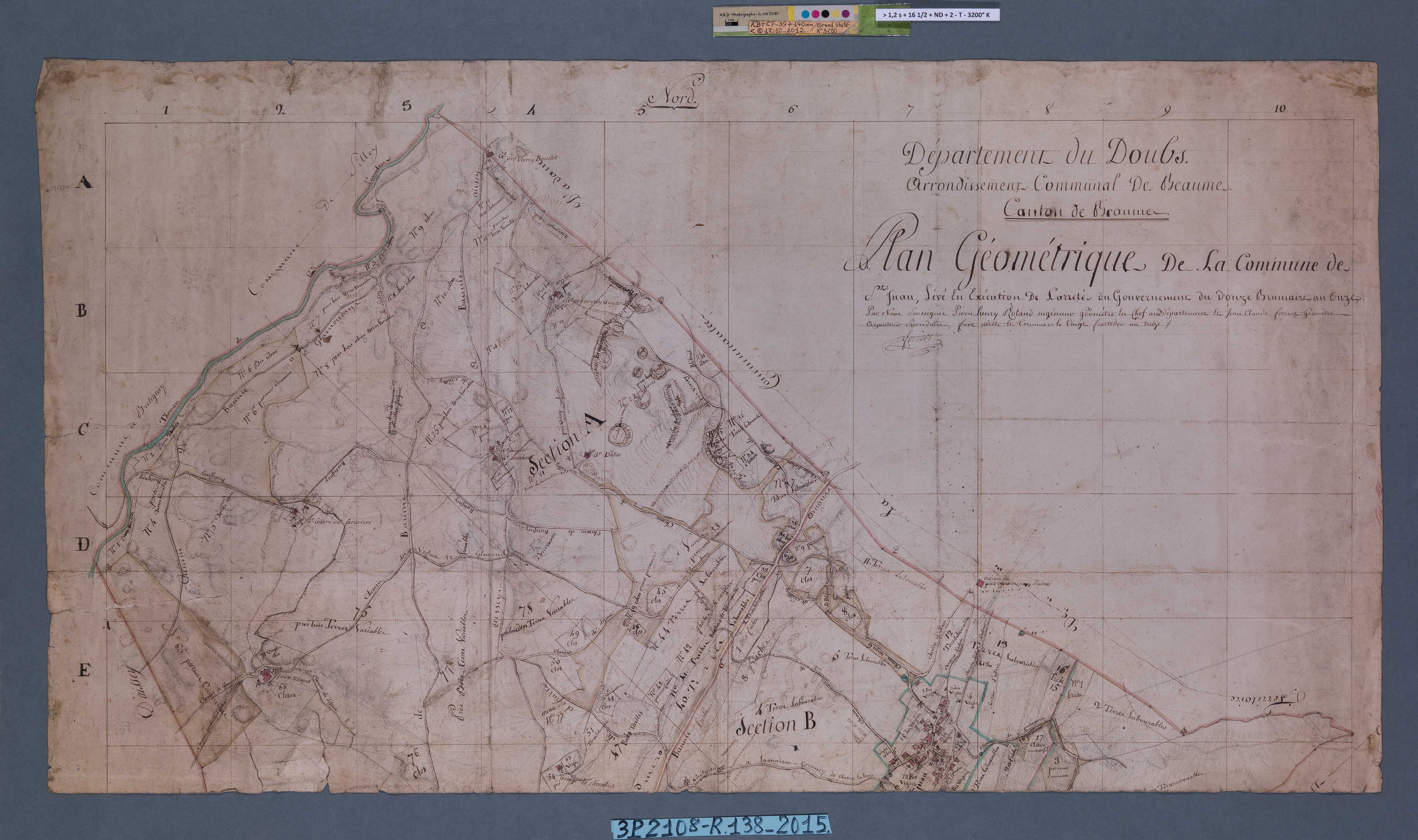
Task: Click the black calibration color dot
Action: (x=825, y=14)
